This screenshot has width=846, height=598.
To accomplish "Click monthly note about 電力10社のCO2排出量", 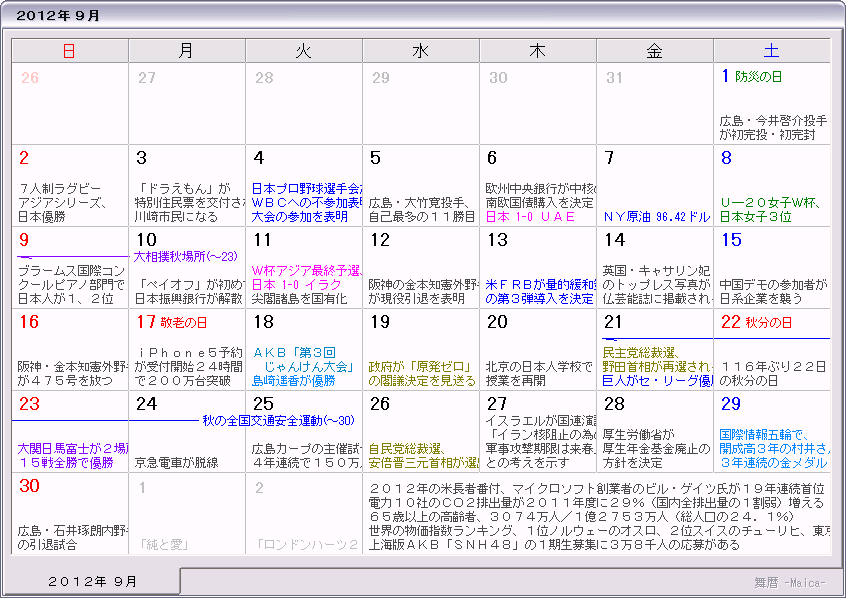I will pos(597,502).
